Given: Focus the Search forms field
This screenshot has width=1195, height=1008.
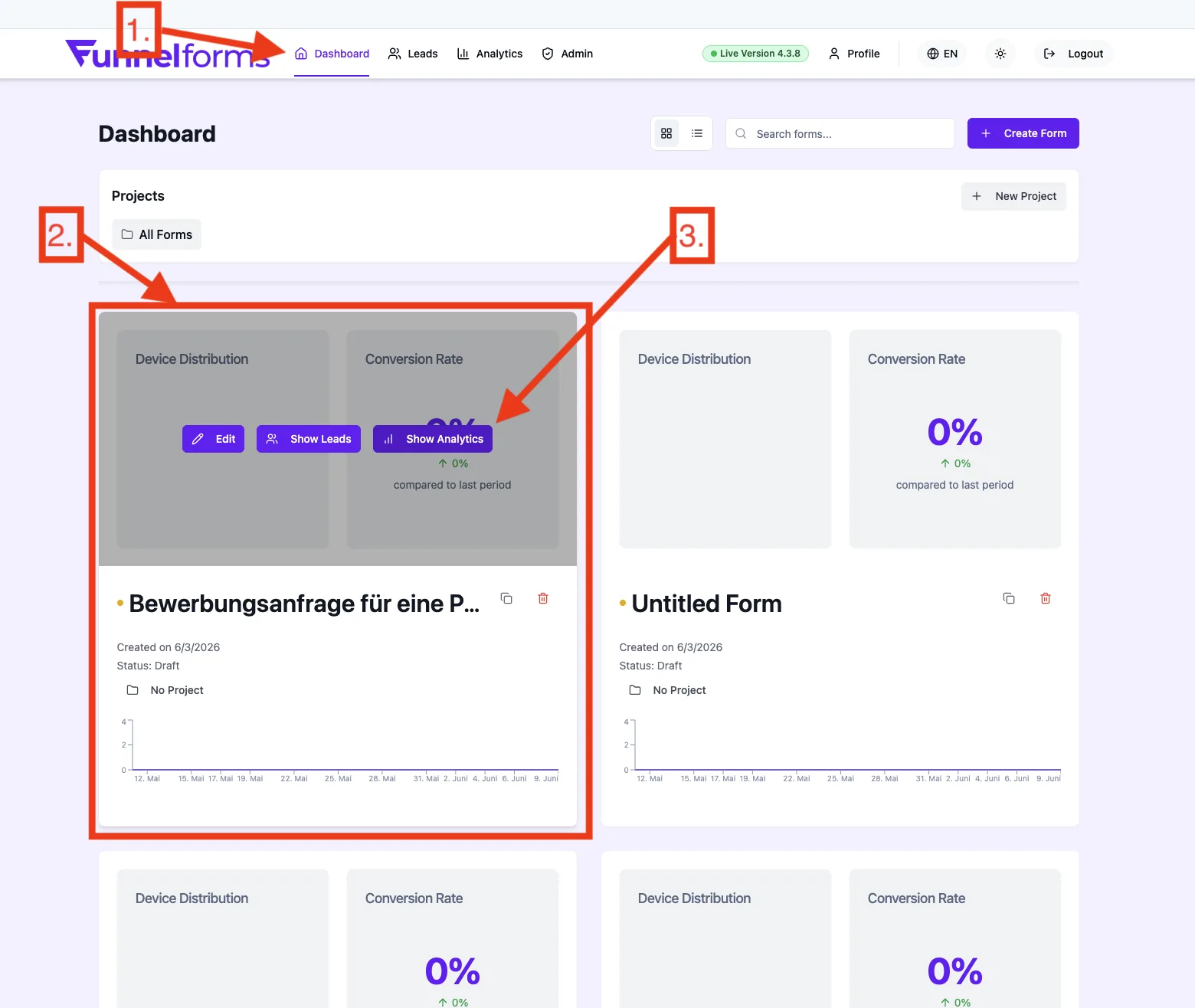Looking at the screenshot, I should 840,133.
